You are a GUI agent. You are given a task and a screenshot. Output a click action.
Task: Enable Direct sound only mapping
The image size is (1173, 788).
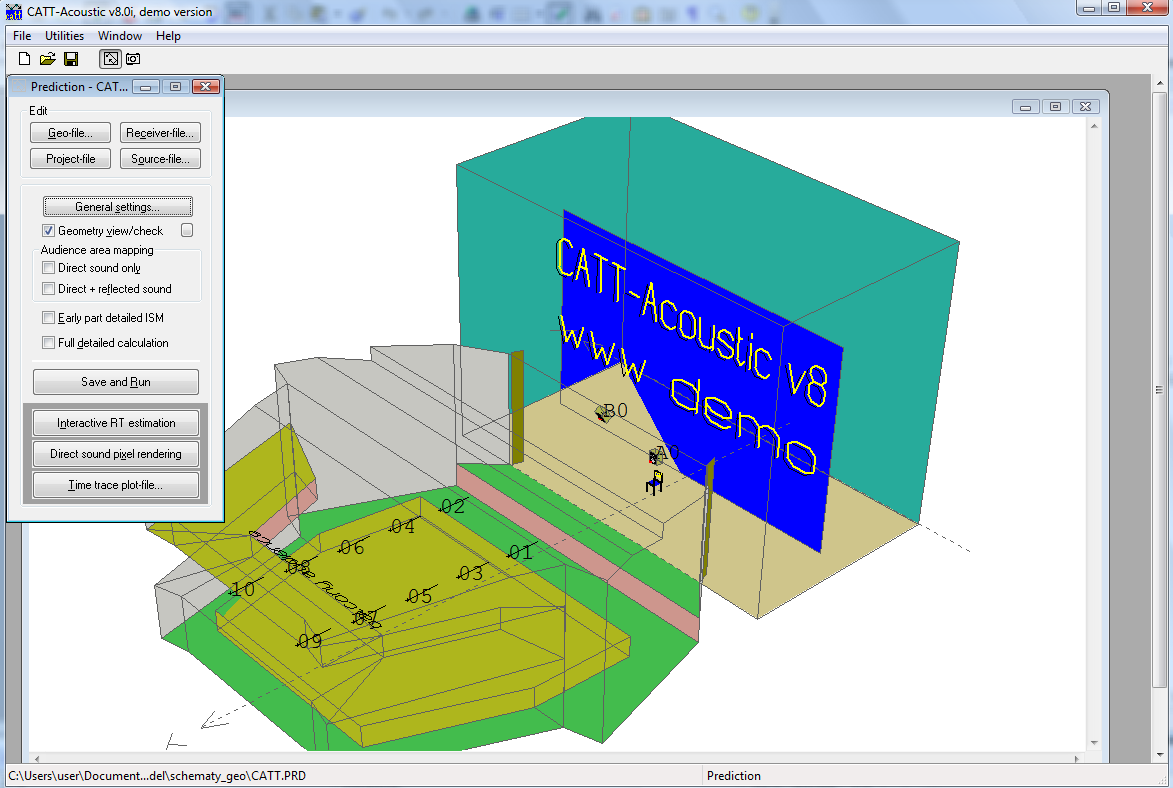49,268
